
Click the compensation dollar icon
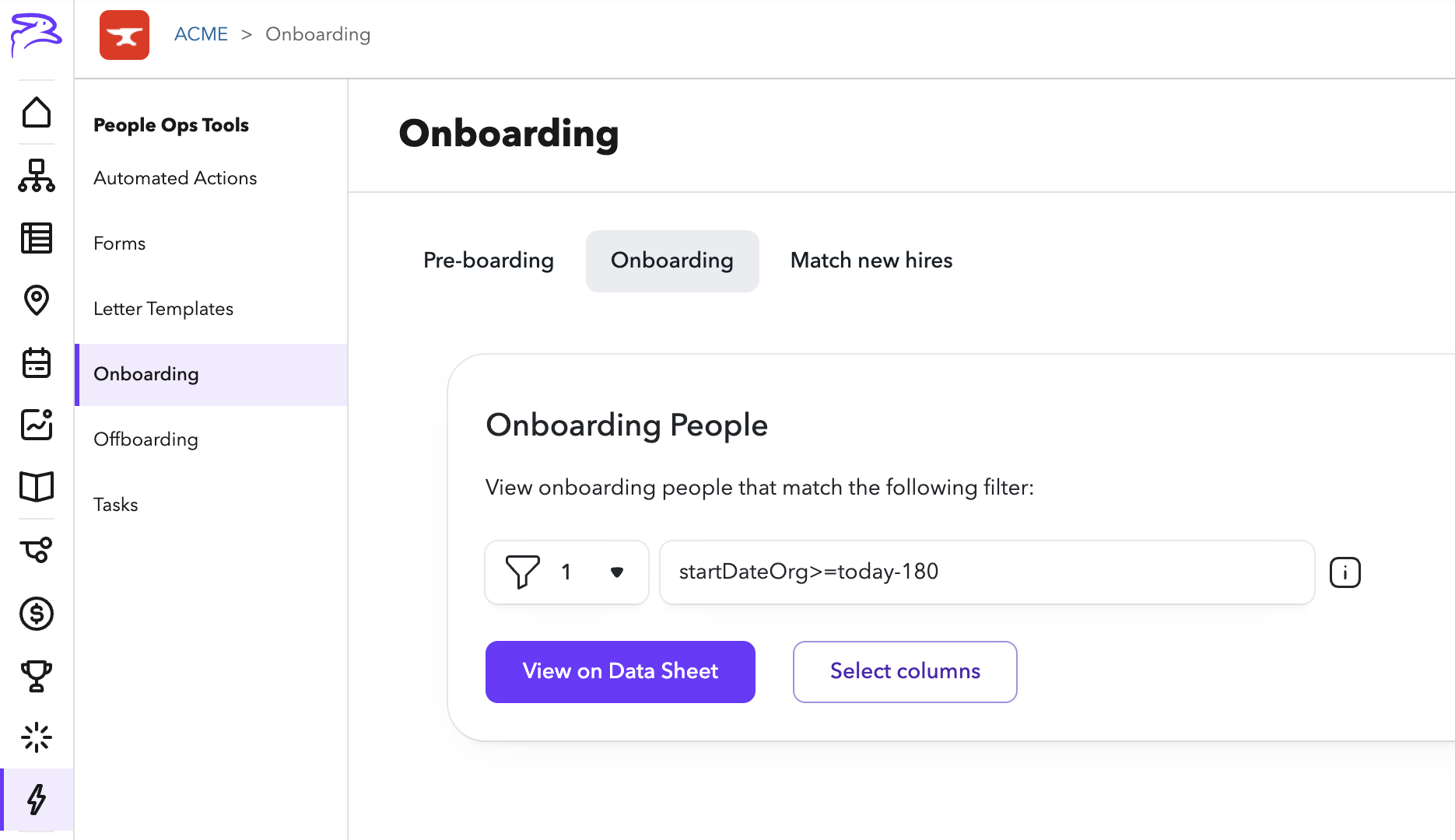36,614
